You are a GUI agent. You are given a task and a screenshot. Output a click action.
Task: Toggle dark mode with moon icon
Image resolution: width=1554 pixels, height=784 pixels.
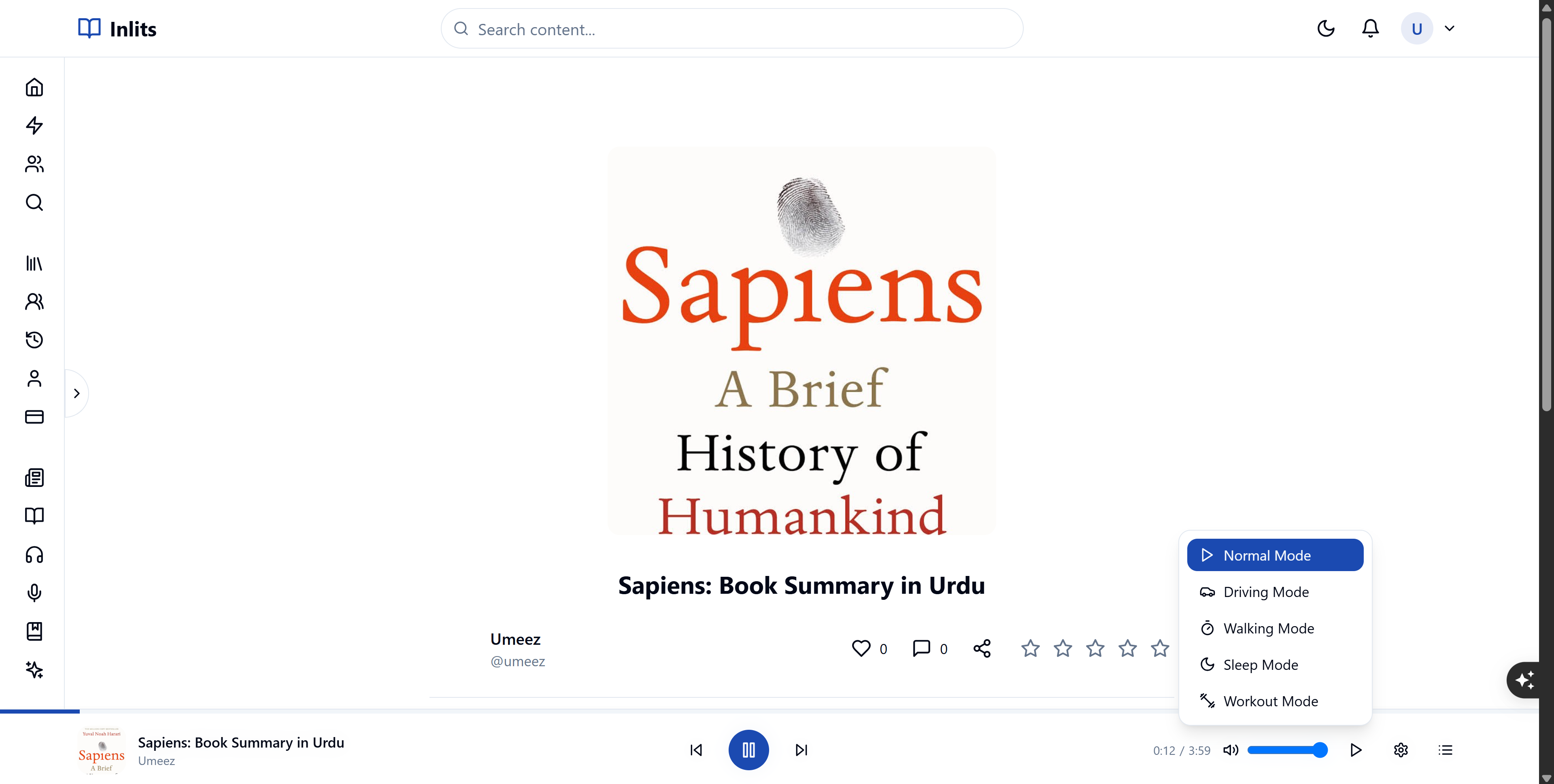tap(1325, 28)
